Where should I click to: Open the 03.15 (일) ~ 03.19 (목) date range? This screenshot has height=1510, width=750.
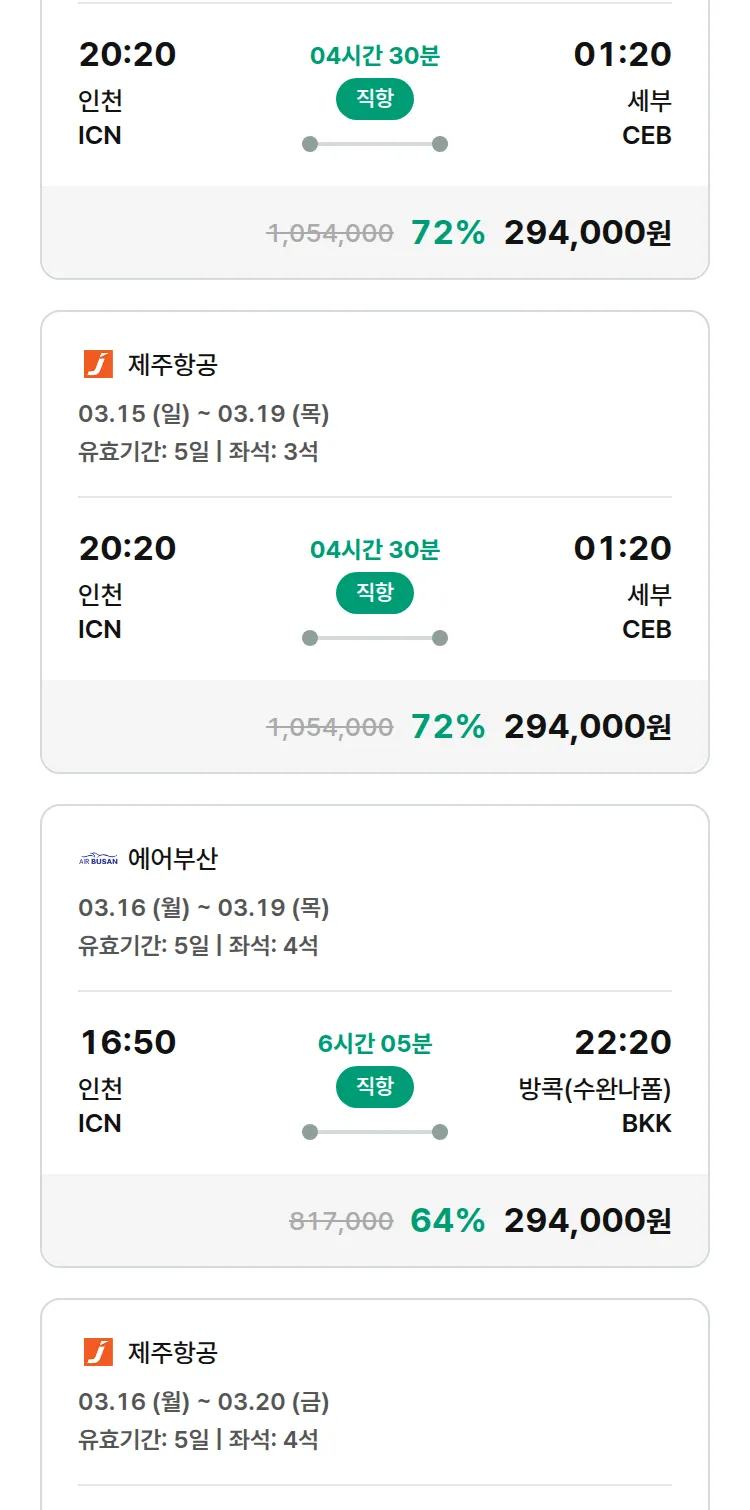[x=204, y=414]
